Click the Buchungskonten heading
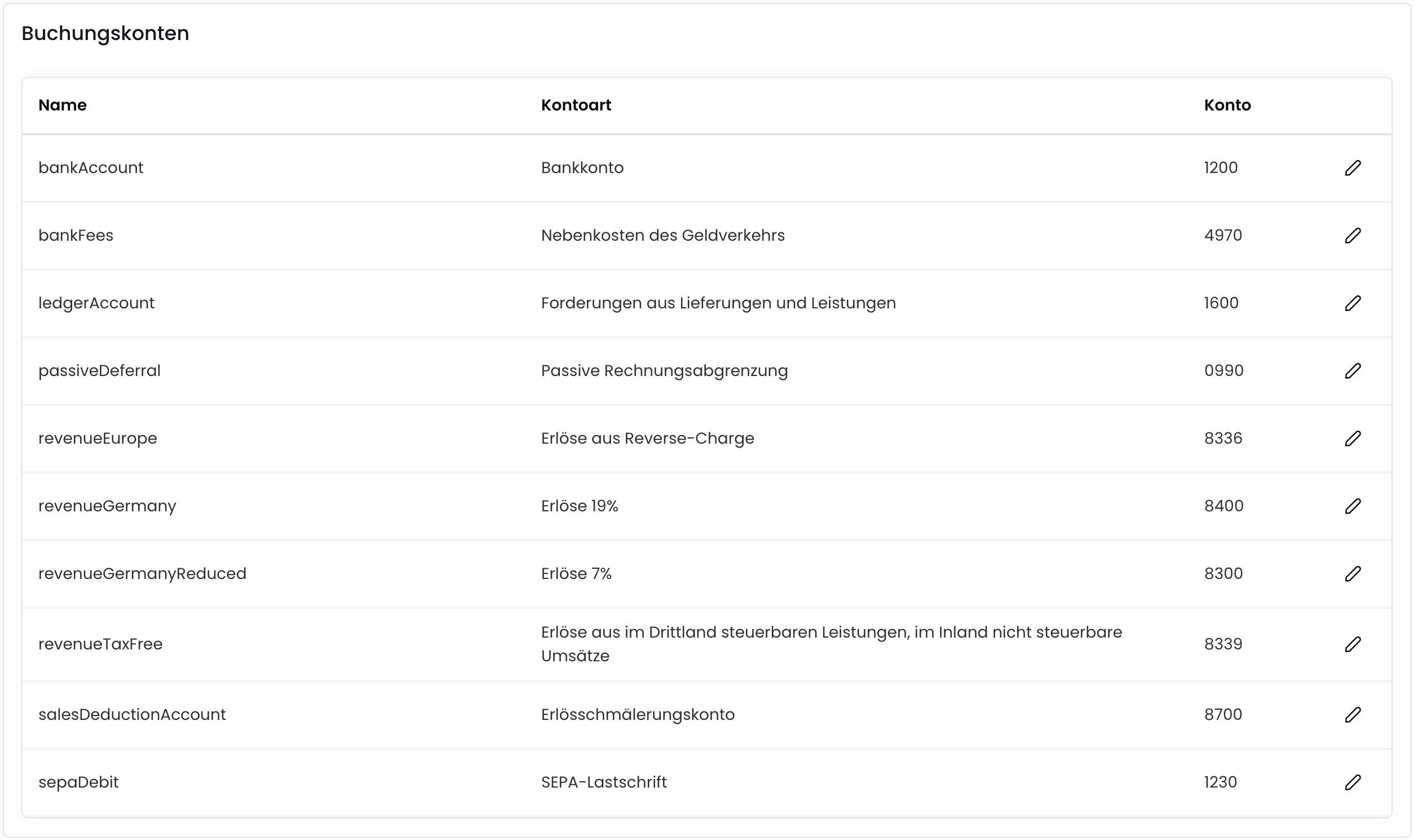The width and height of the screenshot is (1414, 840). (x=105, y=33)
